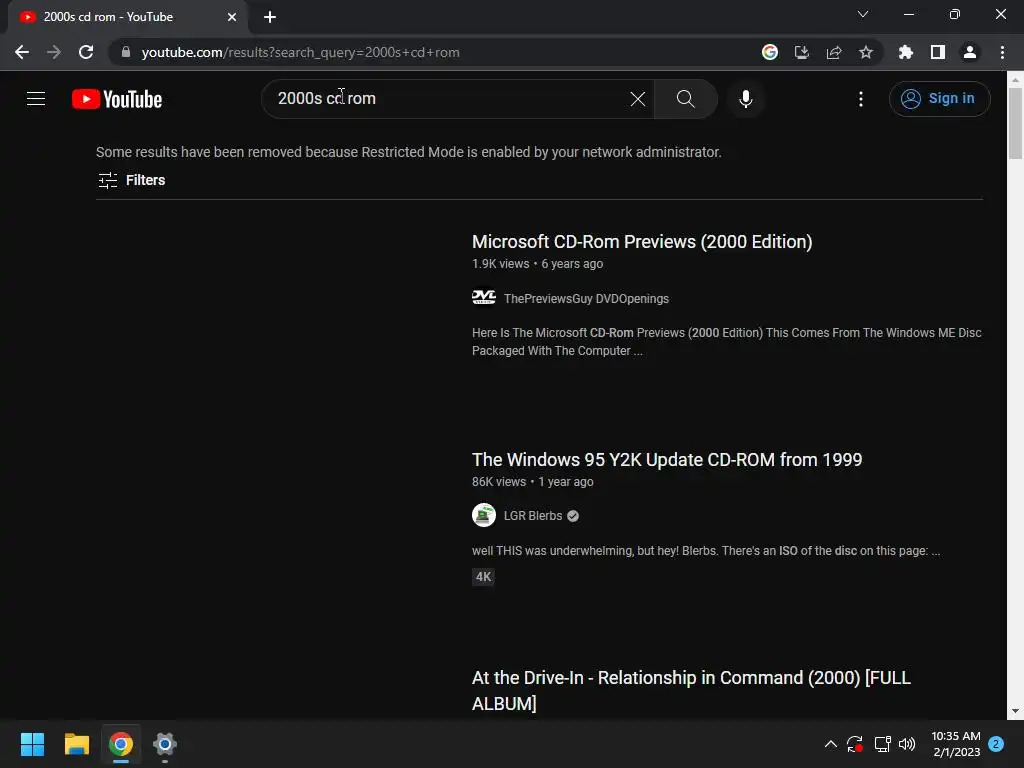
Task: Bookmark this page with star icon
Action: tap(865, 52)
